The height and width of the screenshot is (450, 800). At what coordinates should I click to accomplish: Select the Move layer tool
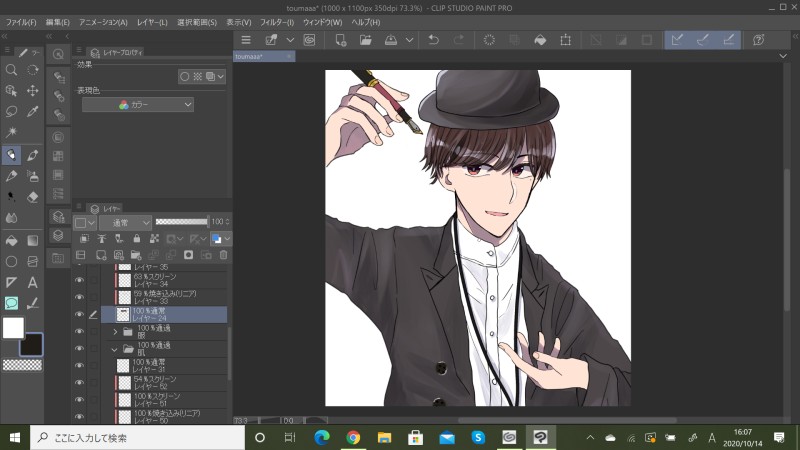click(33, 91)
